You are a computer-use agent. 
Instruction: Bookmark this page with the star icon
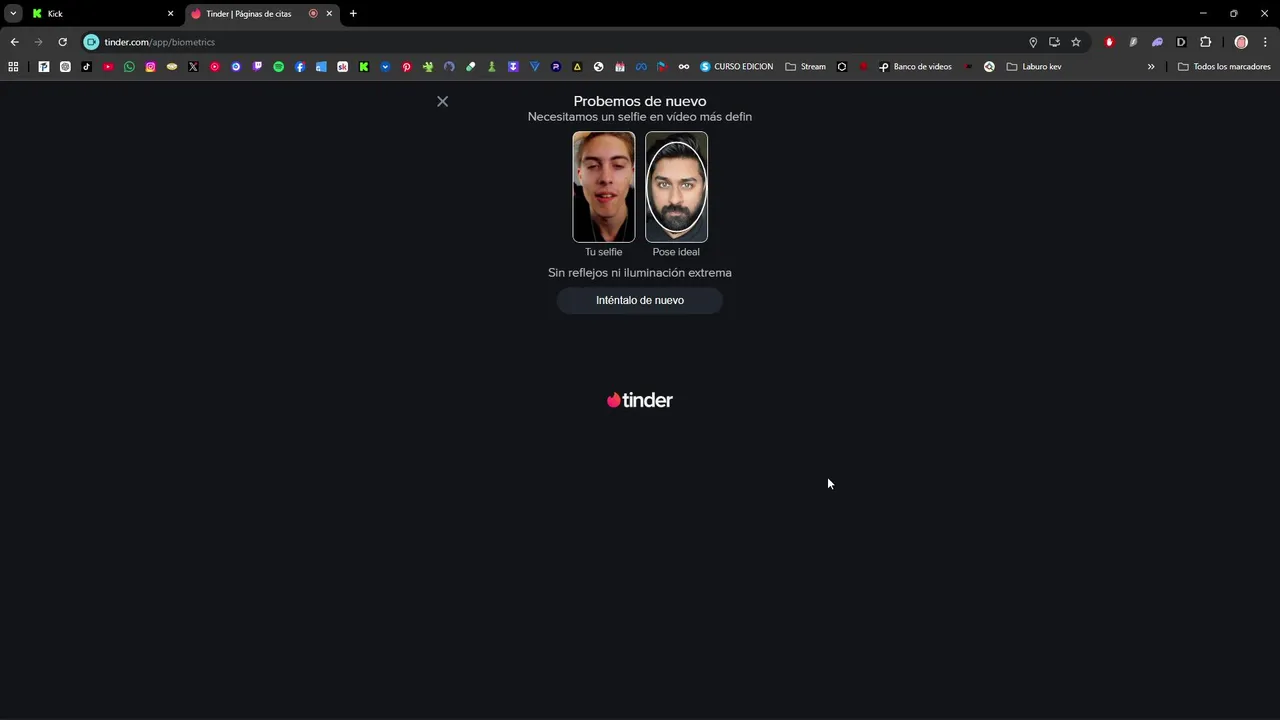point(1076,42)
